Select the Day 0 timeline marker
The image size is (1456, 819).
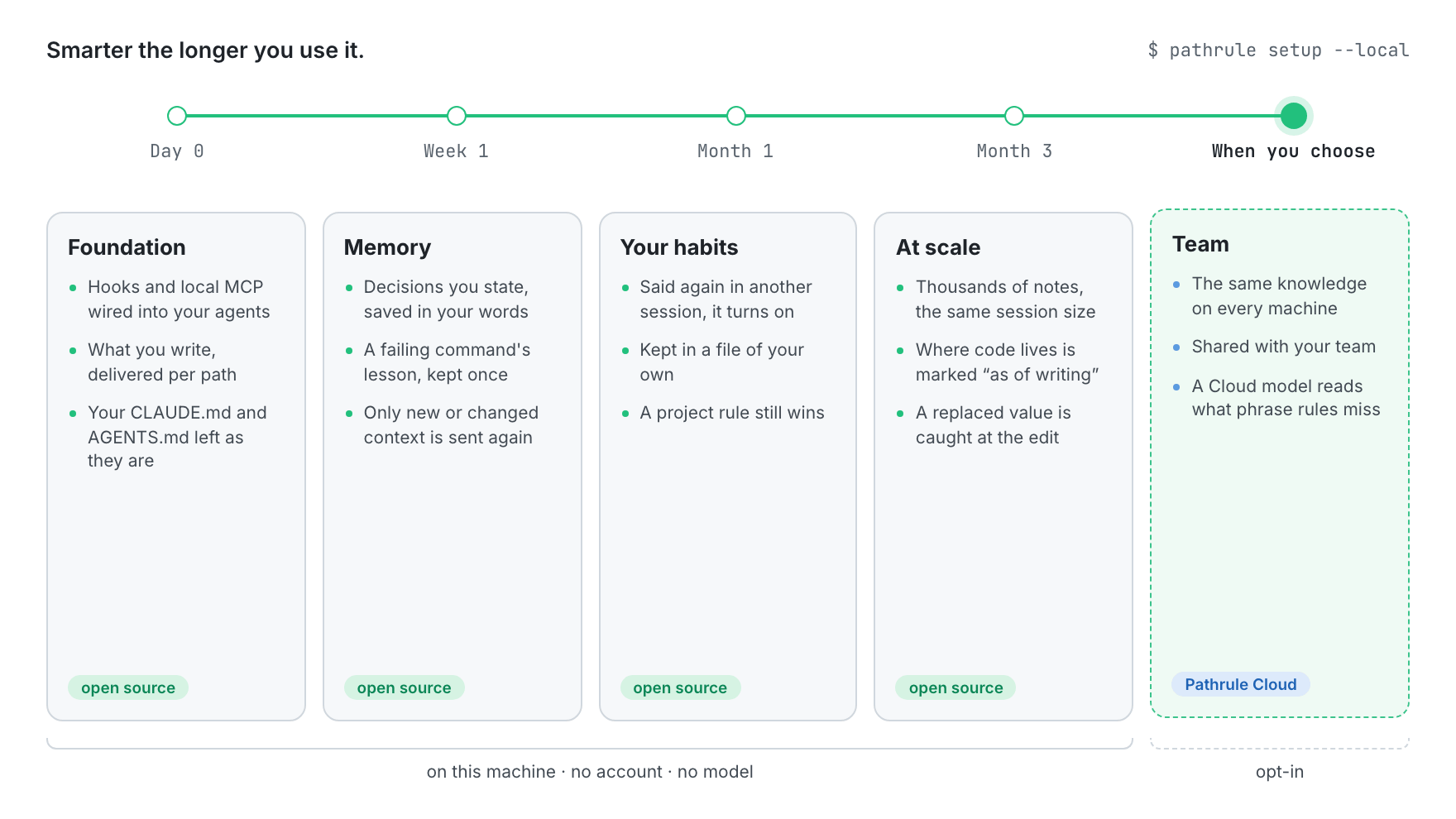point(177,116)
